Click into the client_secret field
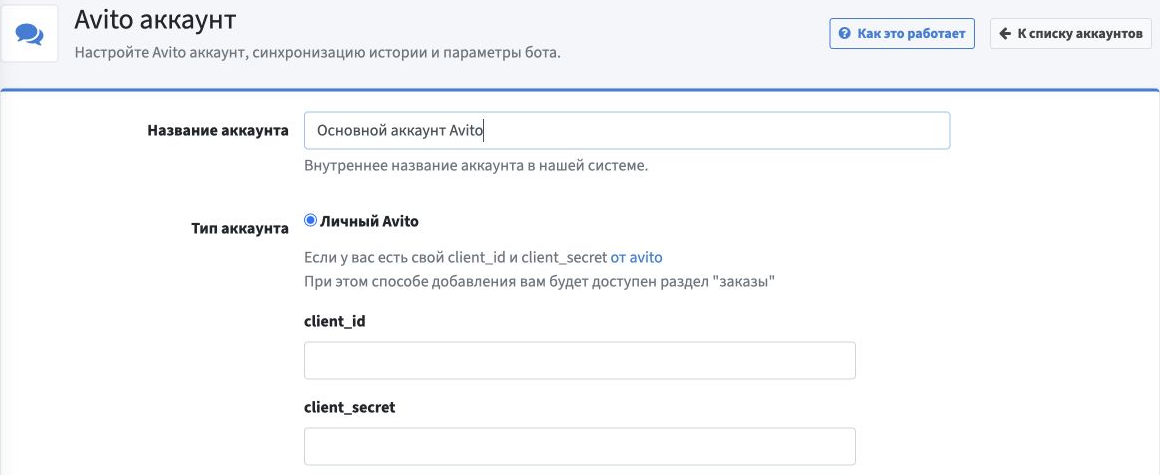The height and width of the screenshot is (475, 1160). click(580, 446)
